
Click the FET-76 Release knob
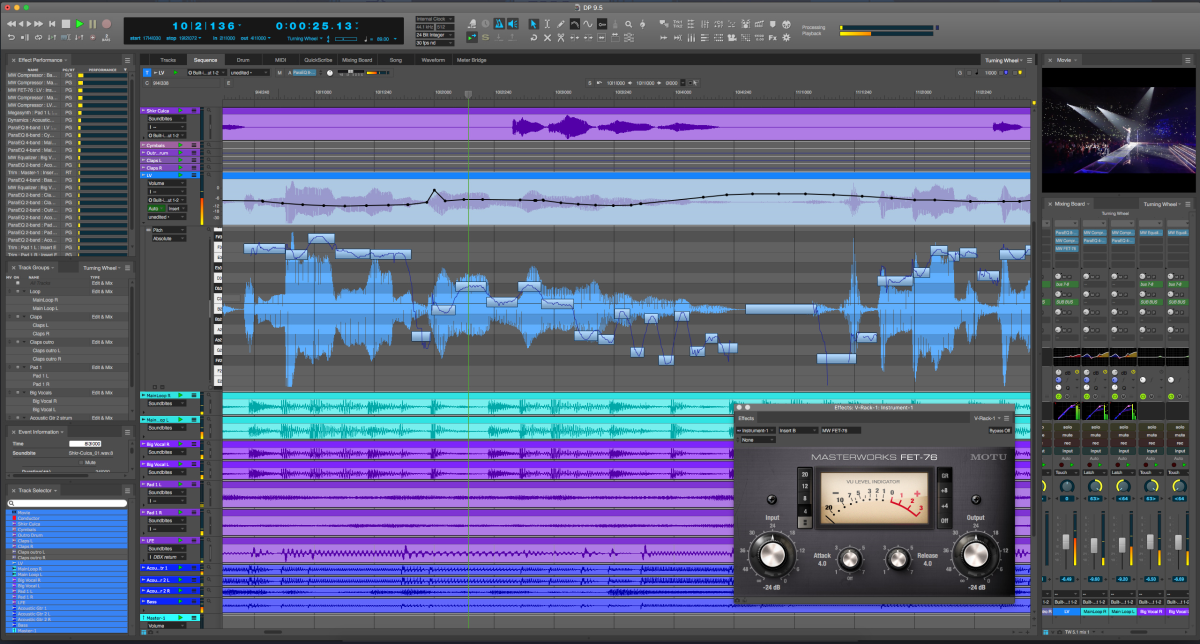[898, 559]
